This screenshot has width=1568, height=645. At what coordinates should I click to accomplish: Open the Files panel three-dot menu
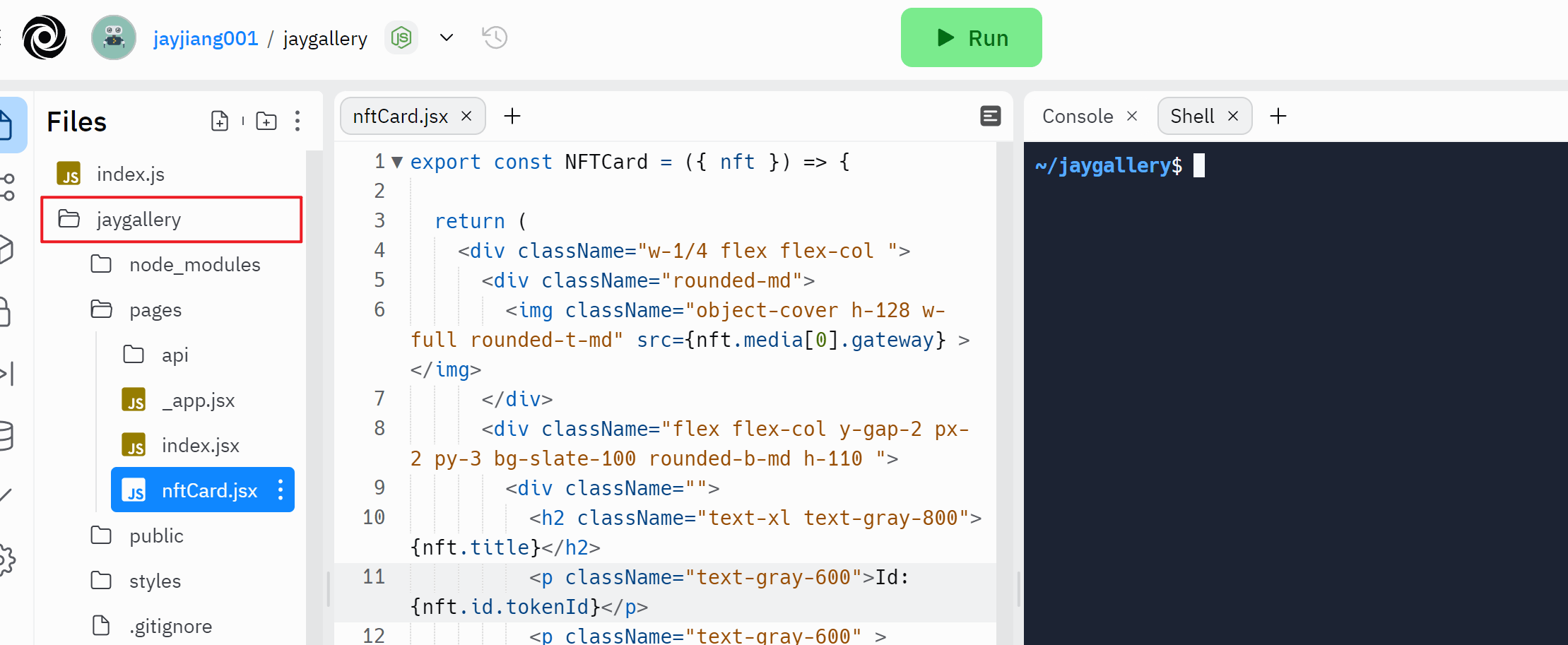point(297,121)
